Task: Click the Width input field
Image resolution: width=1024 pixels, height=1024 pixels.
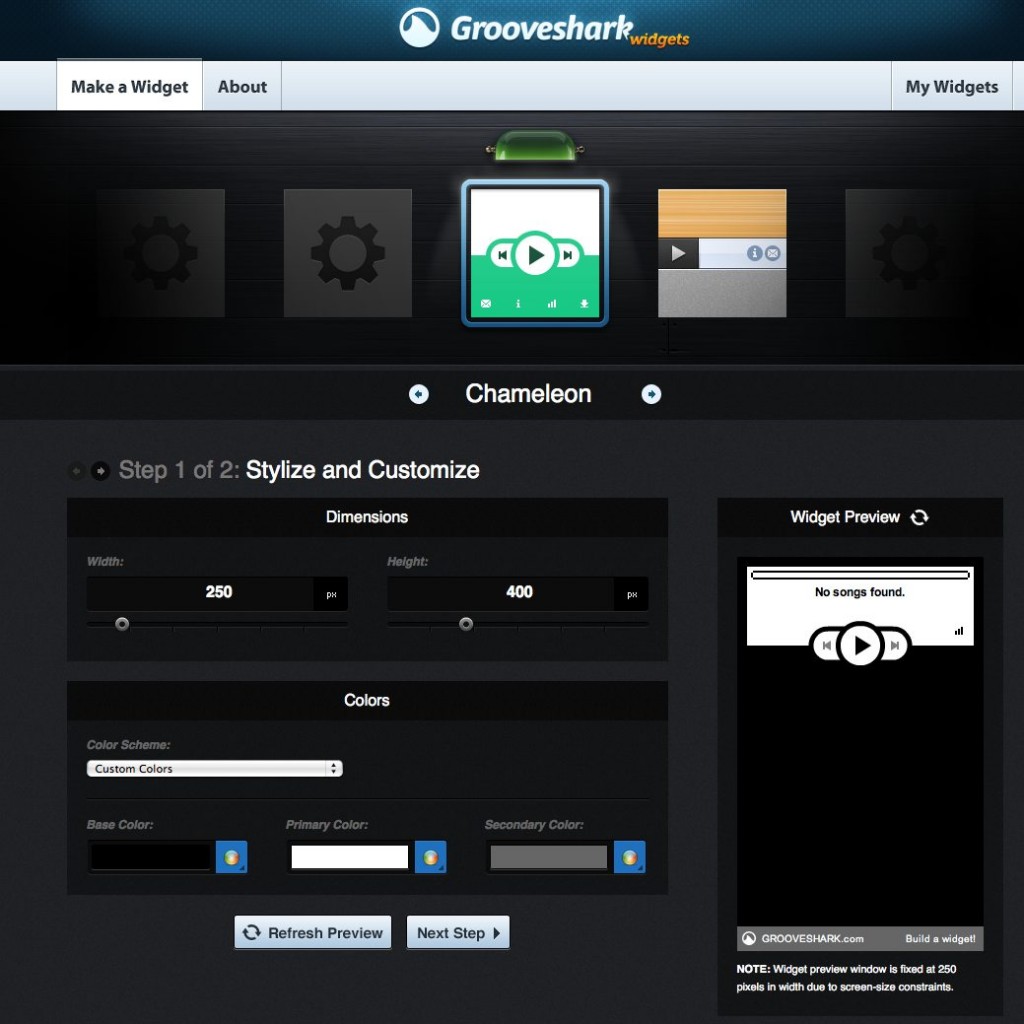Action: [x=200, y=593]
